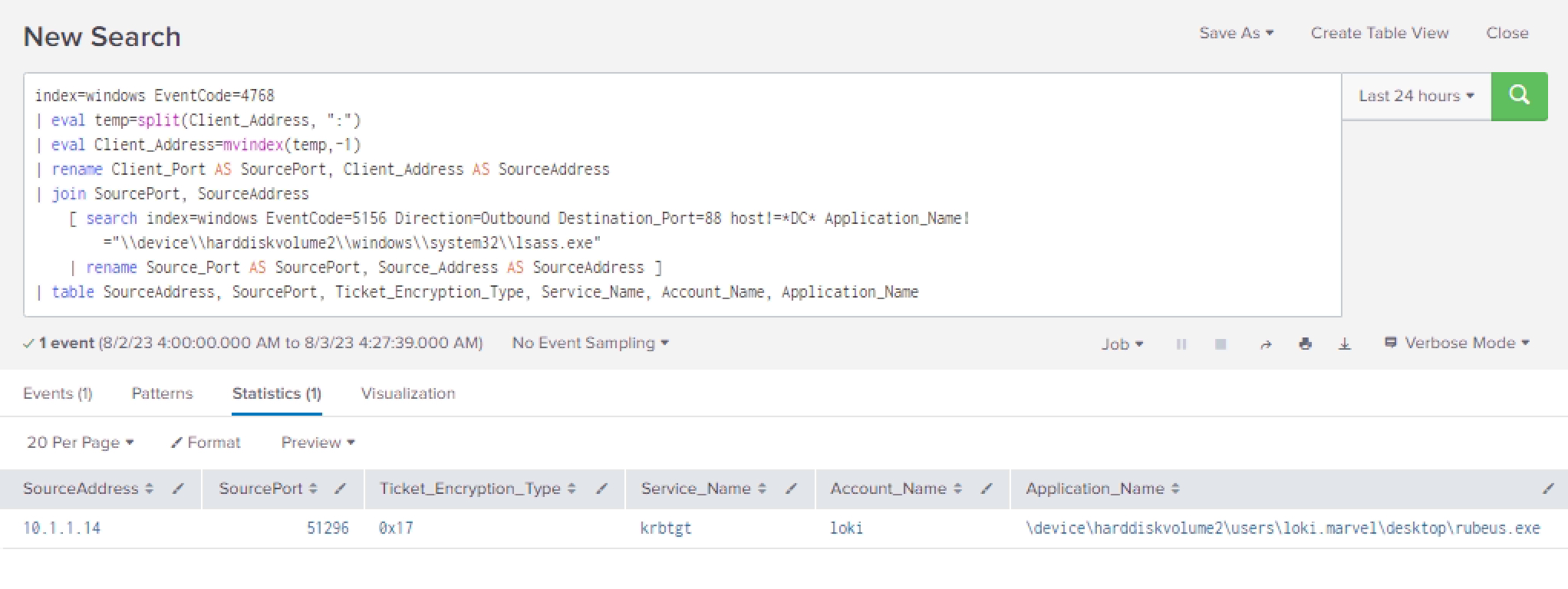Viewport: 1568px width, 589px height.
Task: Open the Format options
Action: 206,443
